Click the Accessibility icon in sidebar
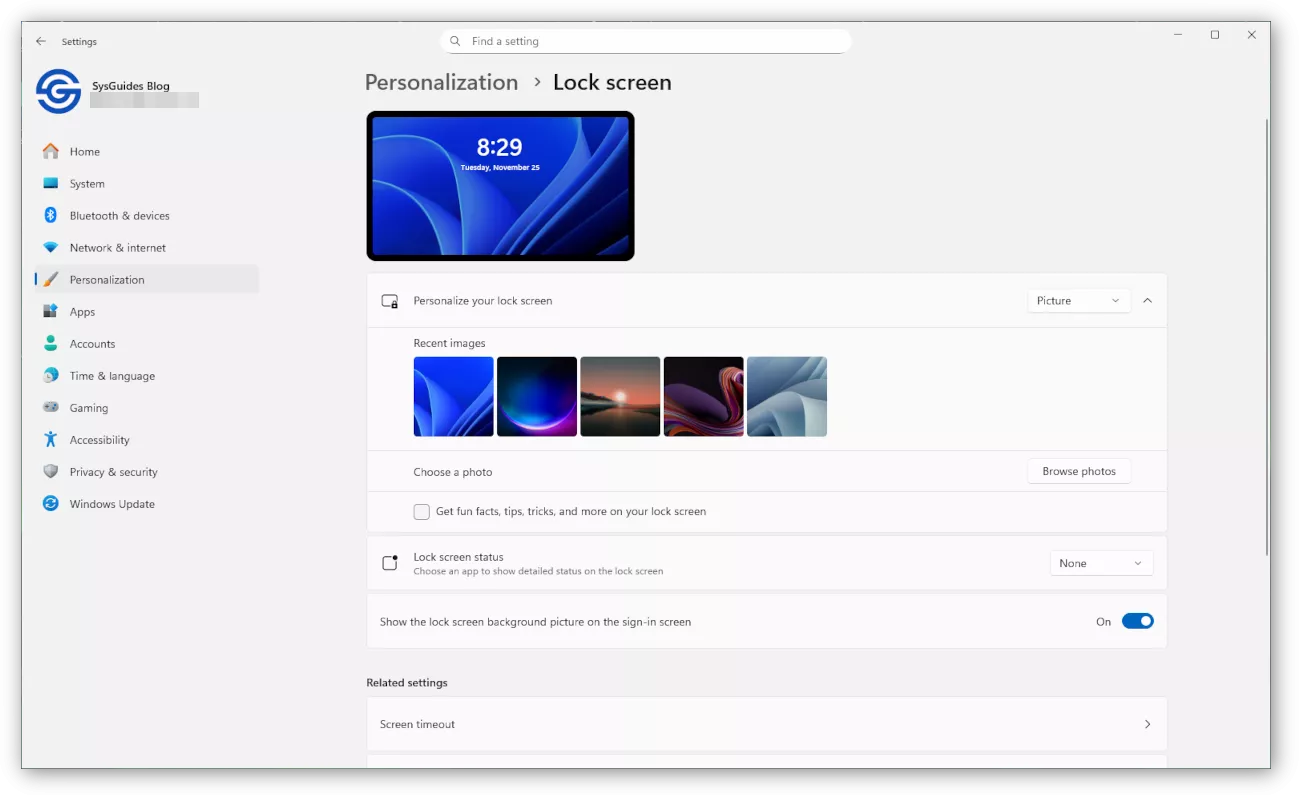Screen dimensions: 1299x795 pyautogui.click(x=51, y=439)
